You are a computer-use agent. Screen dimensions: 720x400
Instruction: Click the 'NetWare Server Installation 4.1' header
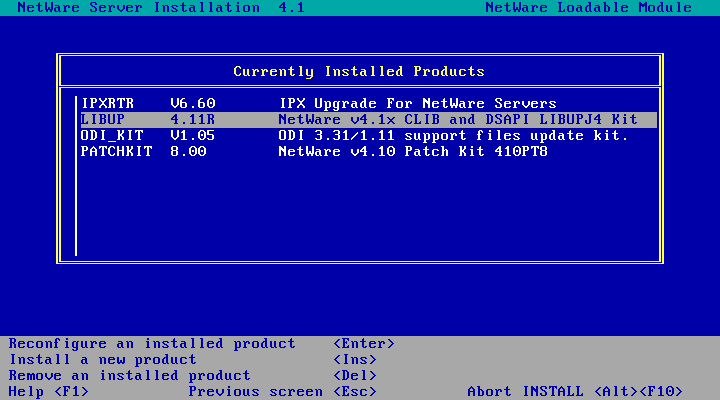point(161,8)
